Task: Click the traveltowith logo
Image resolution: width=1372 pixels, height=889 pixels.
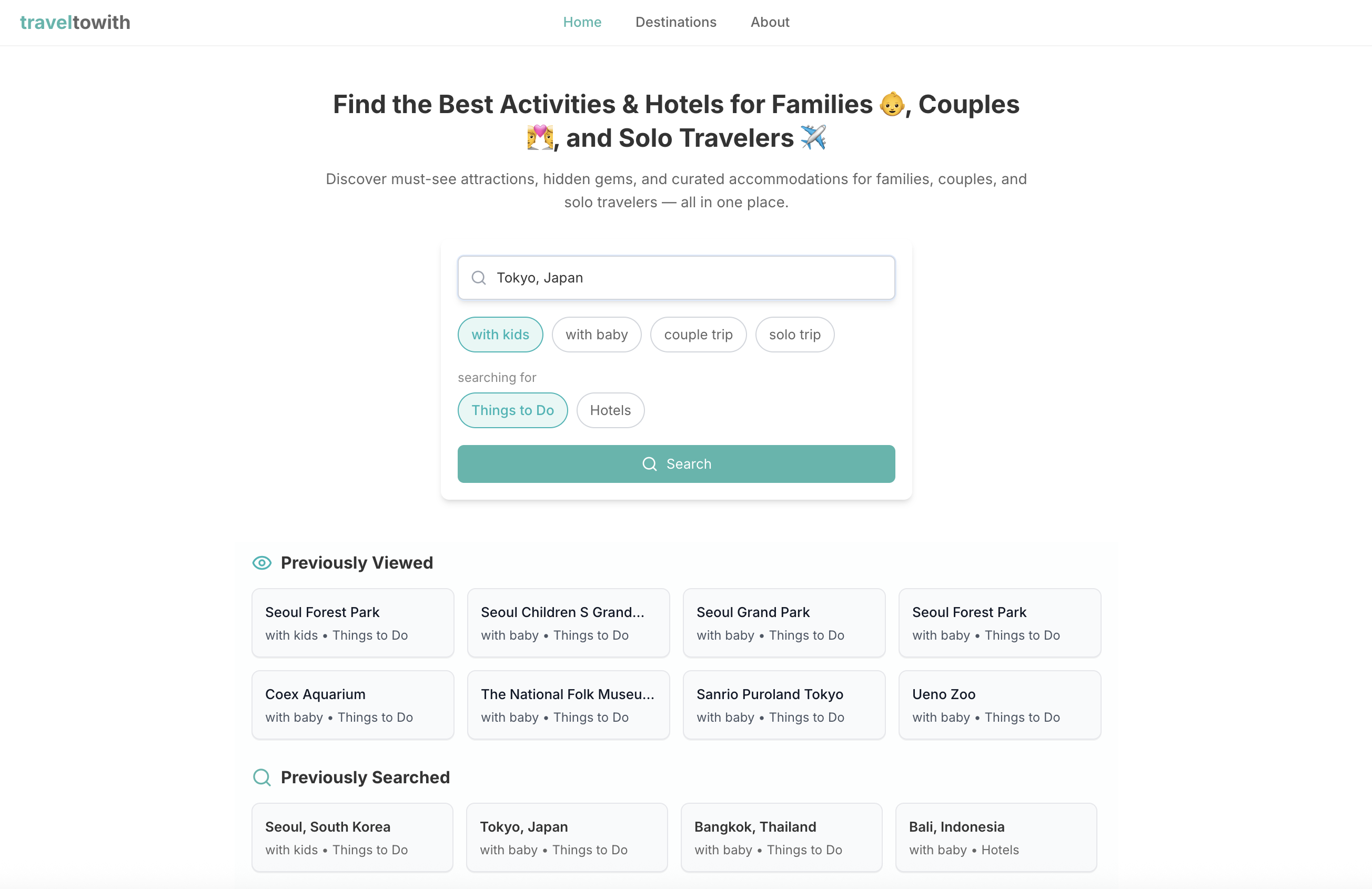Action: click(75, 23)
